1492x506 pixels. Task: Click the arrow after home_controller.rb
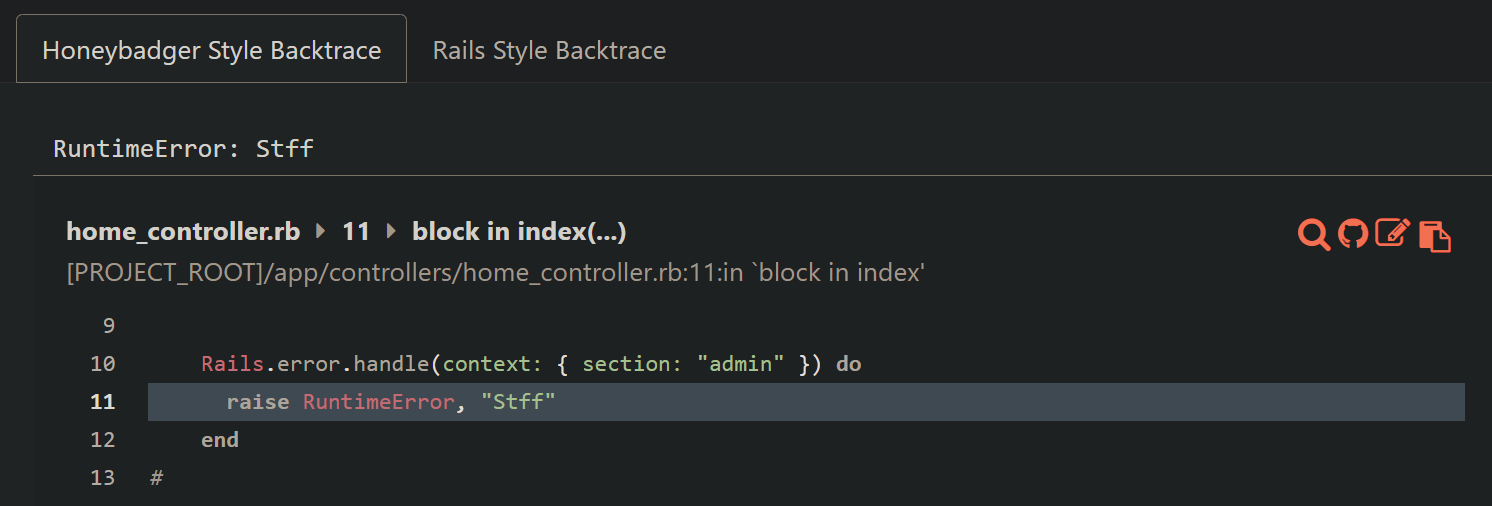click(x=321, y=232)
